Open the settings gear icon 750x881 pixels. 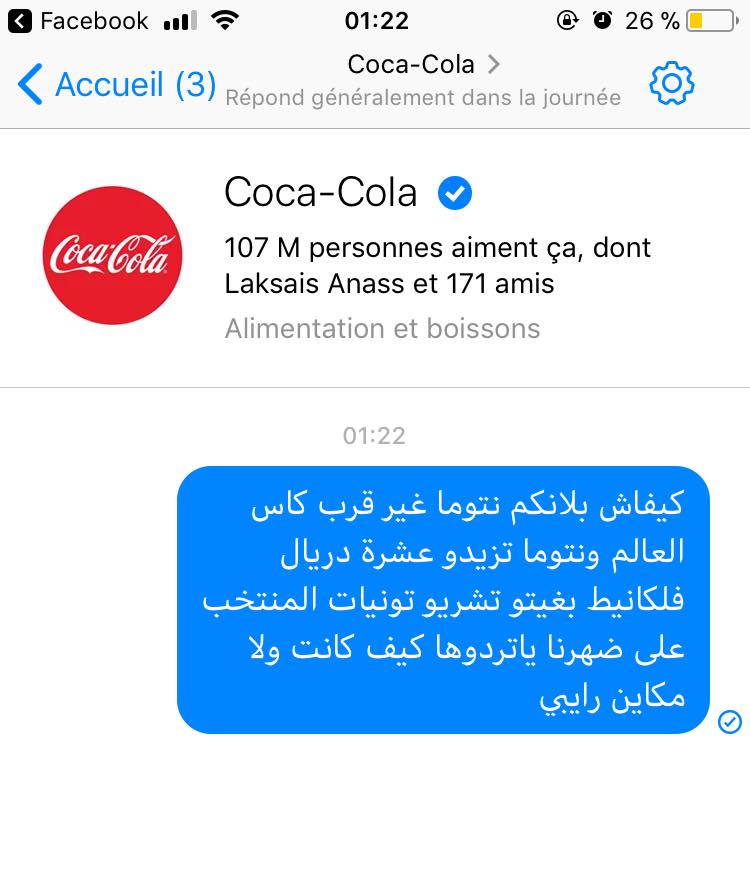tap(671, 84)
